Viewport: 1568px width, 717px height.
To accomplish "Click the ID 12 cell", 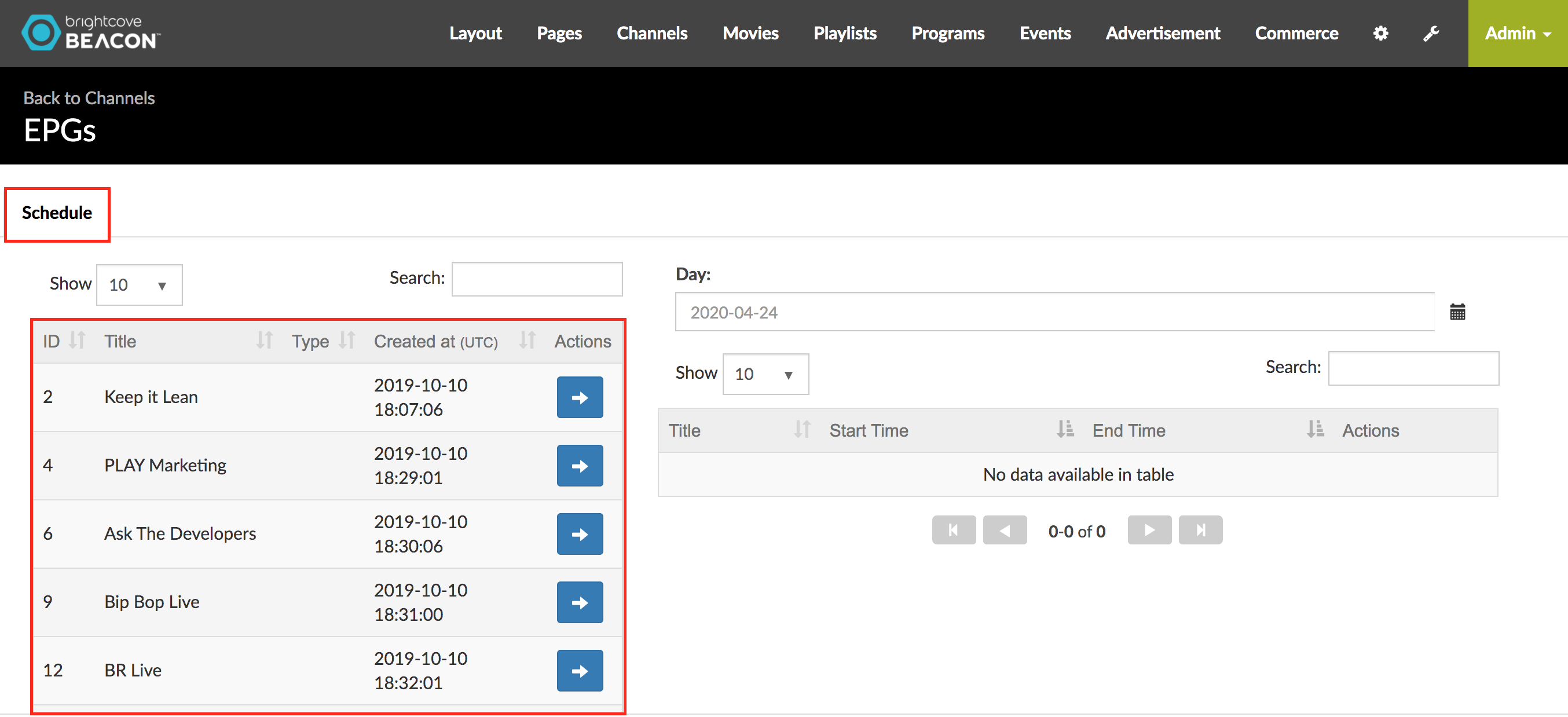I will [x=53, y=670].
